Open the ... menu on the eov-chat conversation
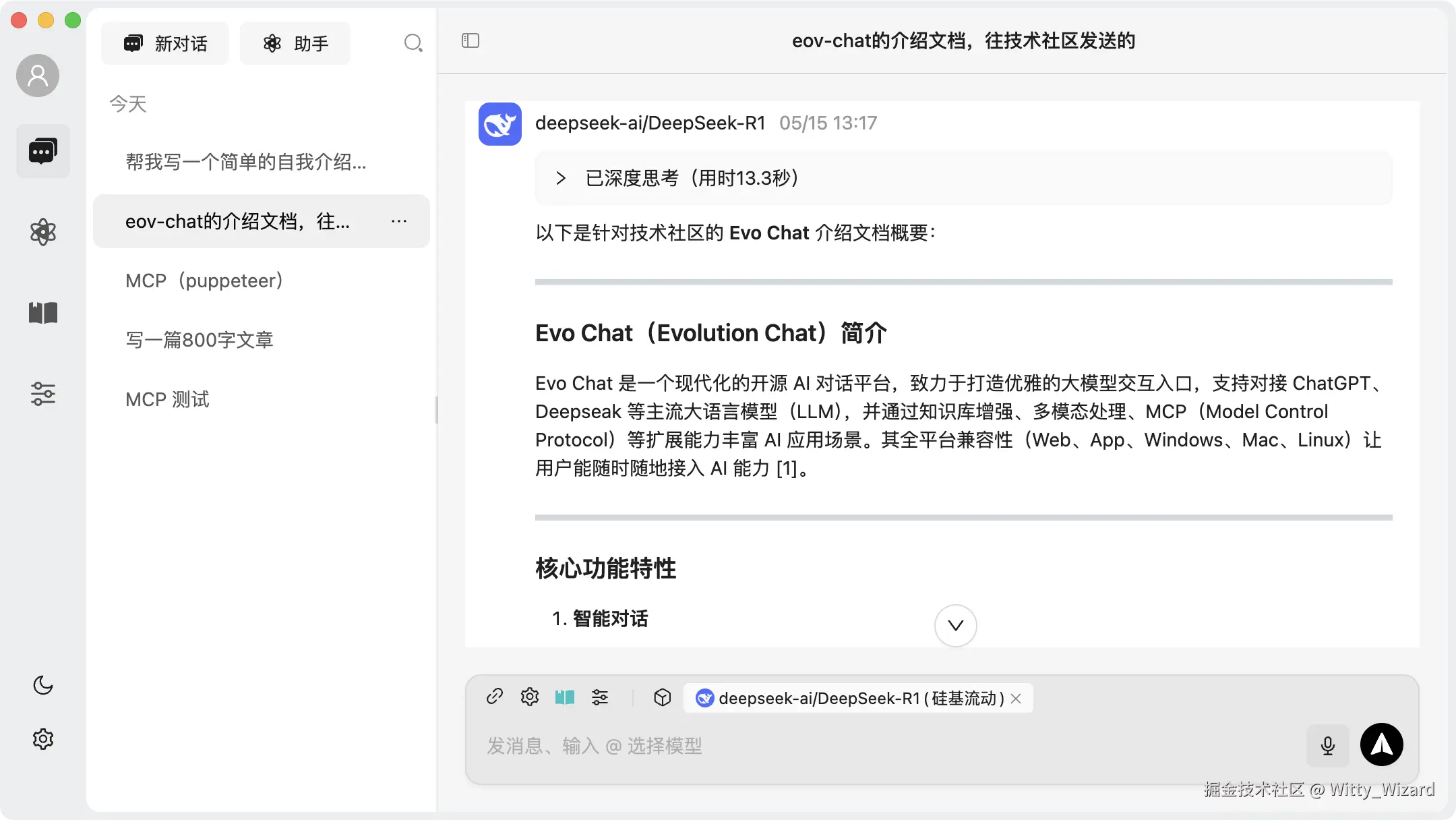1456x820 pixels. tap(399, 221)
